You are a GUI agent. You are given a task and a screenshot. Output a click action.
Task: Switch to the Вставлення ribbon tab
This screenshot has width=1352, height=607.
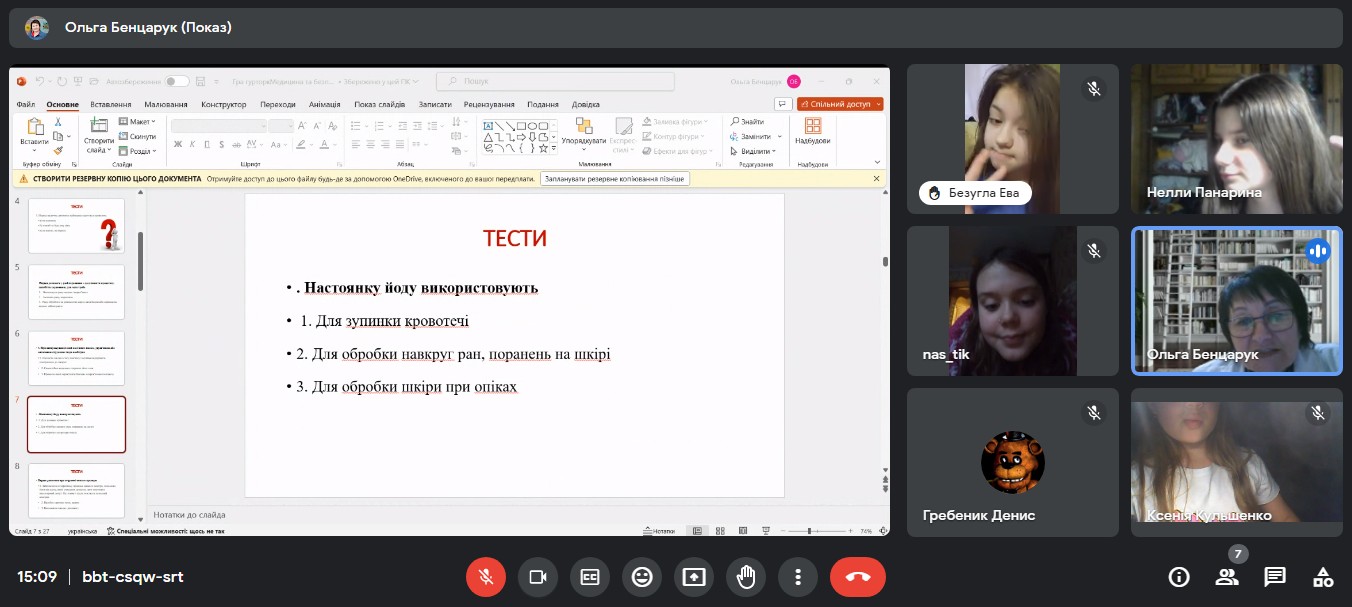(x=110, y=104)
